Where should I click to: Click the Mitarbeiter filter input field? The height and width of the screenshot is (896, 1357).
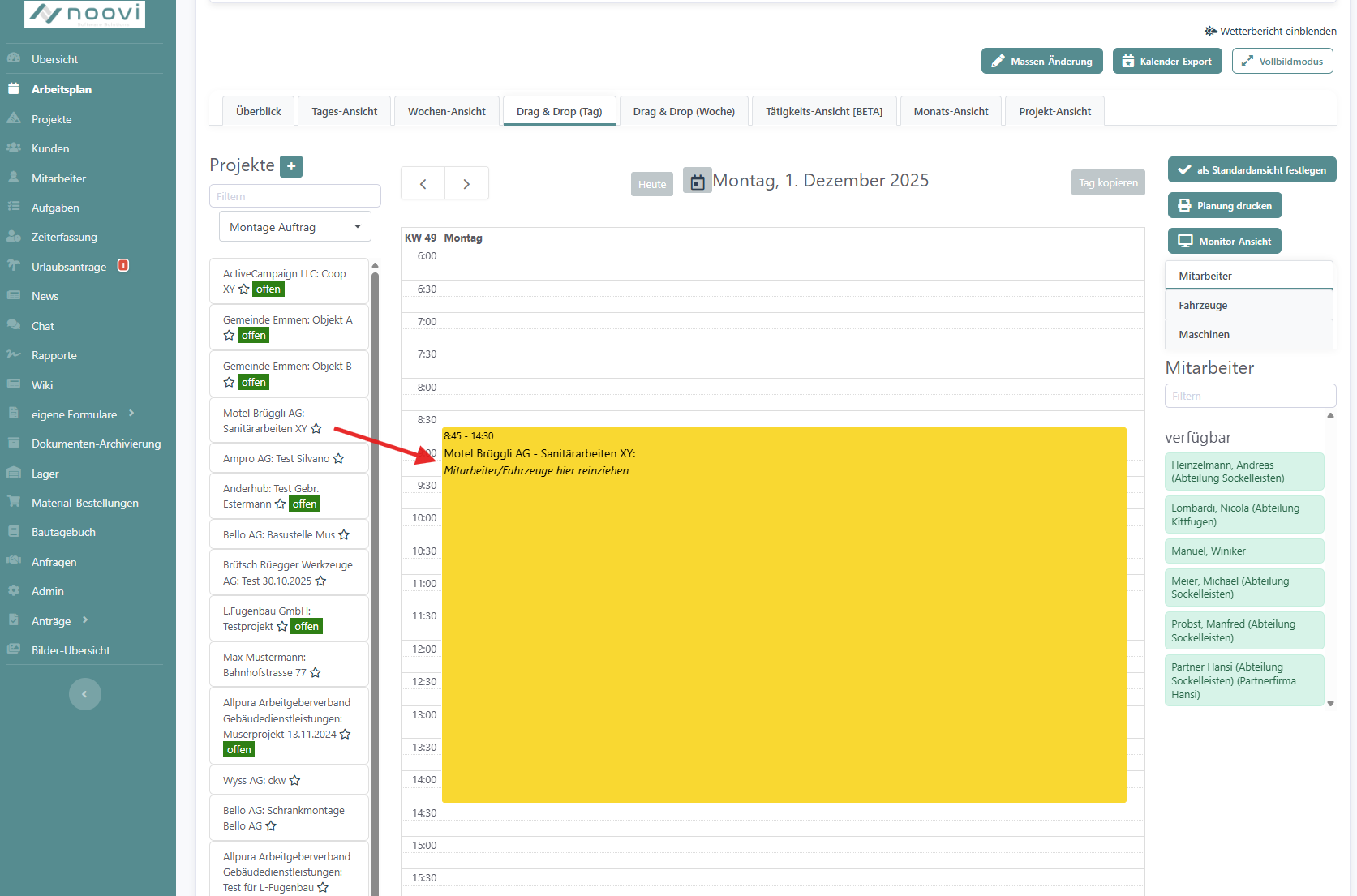click(x=1251, y=396)
